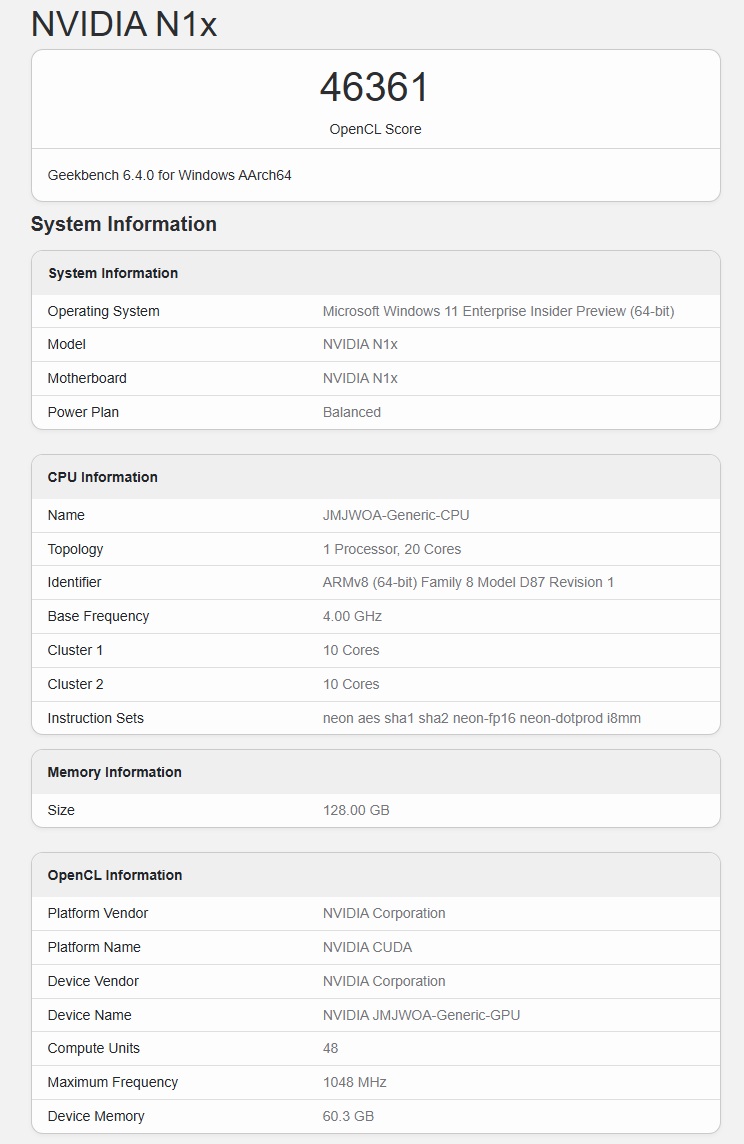The image size is (744, 1144).
Task: Click the System Information section heading
Action: point(123,224)
